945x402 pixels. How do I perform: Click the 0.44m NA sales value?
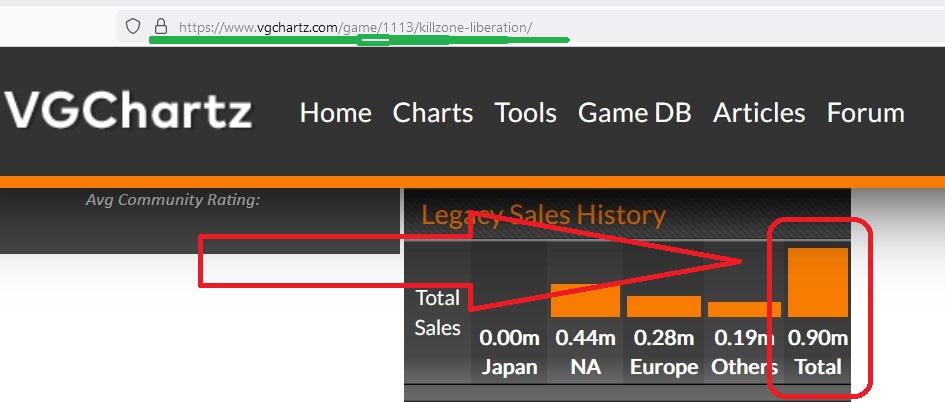tap(585, 338)
